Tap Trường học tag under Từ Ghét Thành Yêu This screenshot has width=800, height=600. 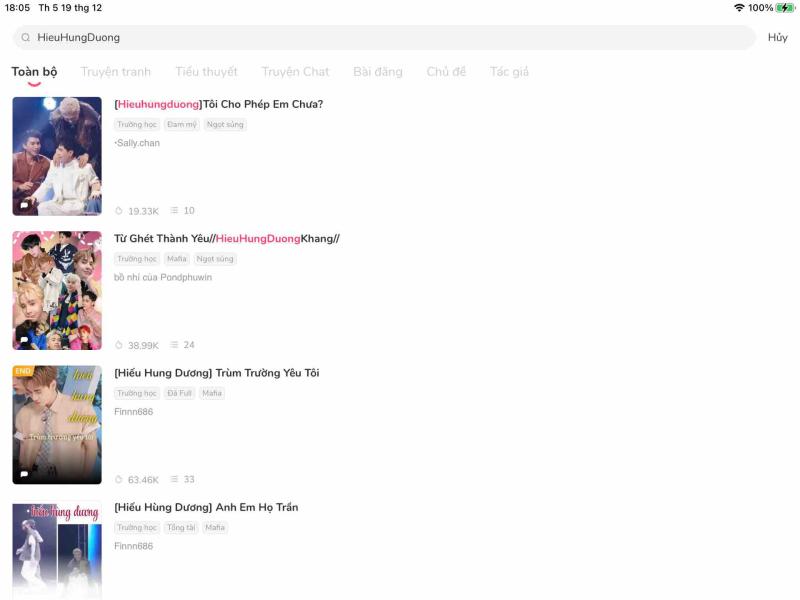pyautogui.click(x=137, y=259)
